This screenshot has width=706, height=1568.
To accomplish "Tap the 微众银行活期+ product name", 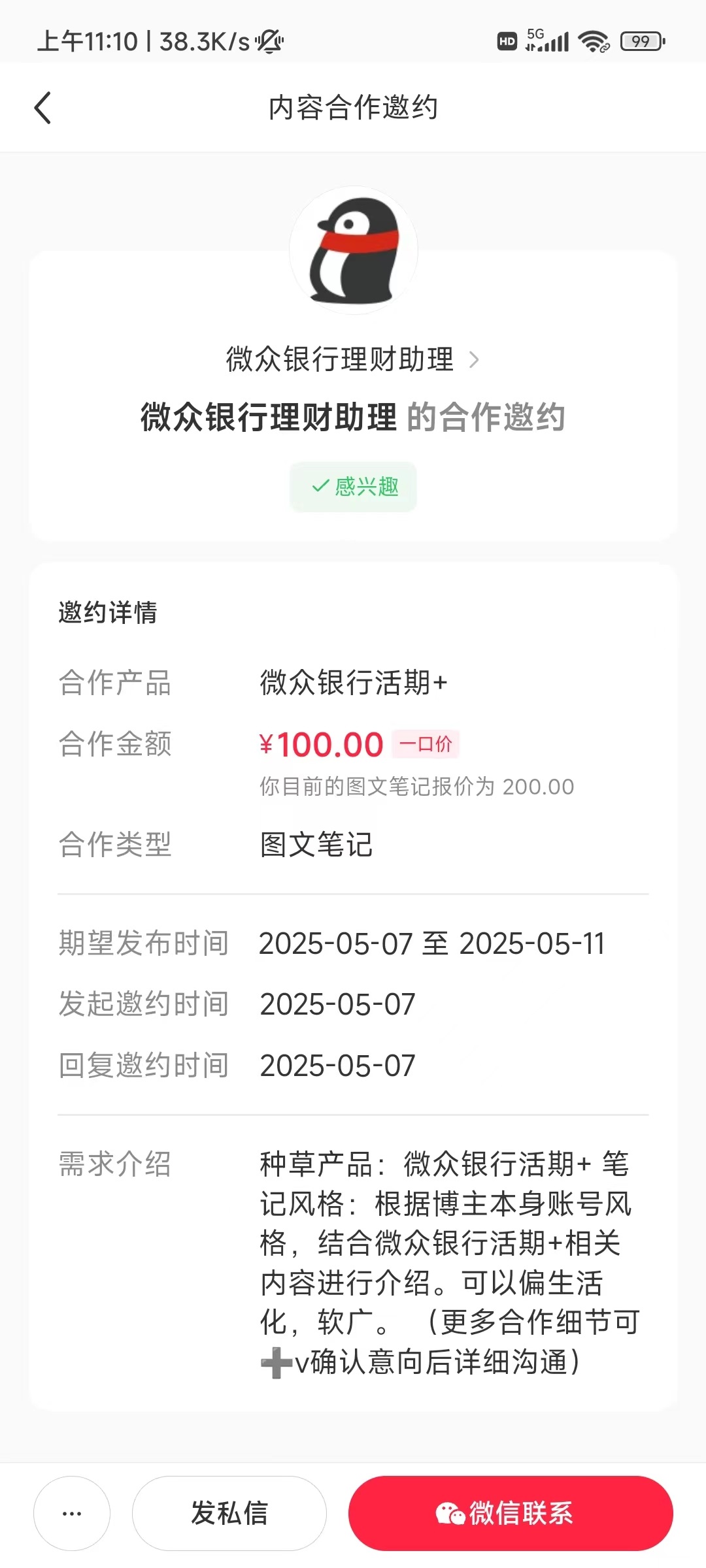I will point(354,683).
